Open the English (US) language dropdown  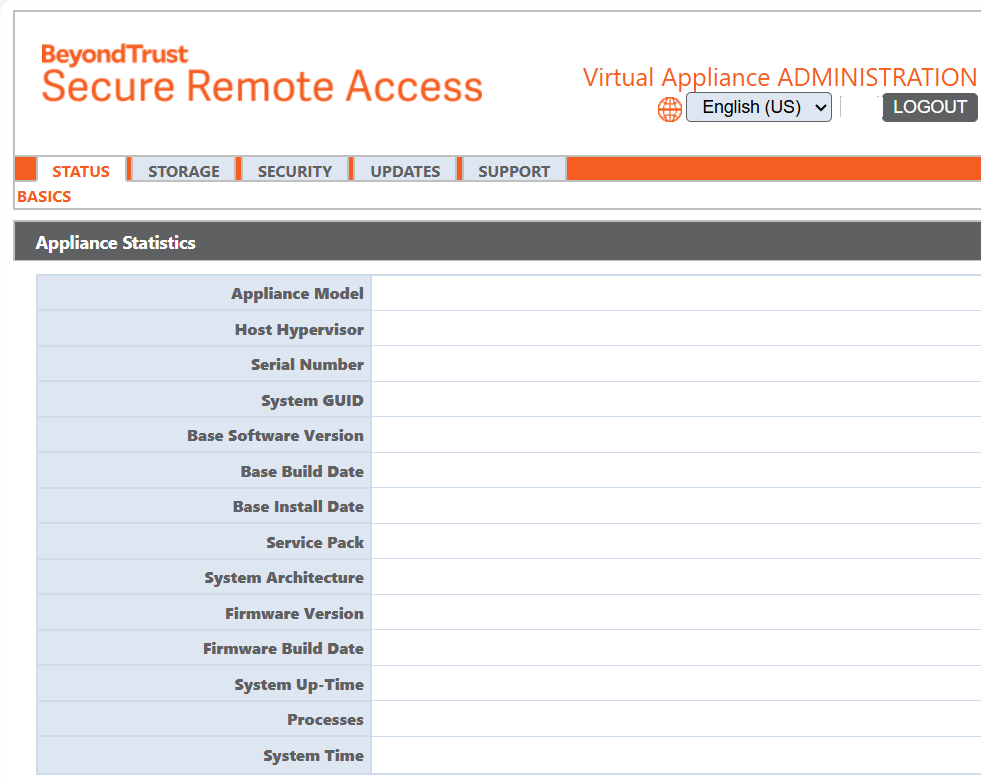click(x=759, y=107)
